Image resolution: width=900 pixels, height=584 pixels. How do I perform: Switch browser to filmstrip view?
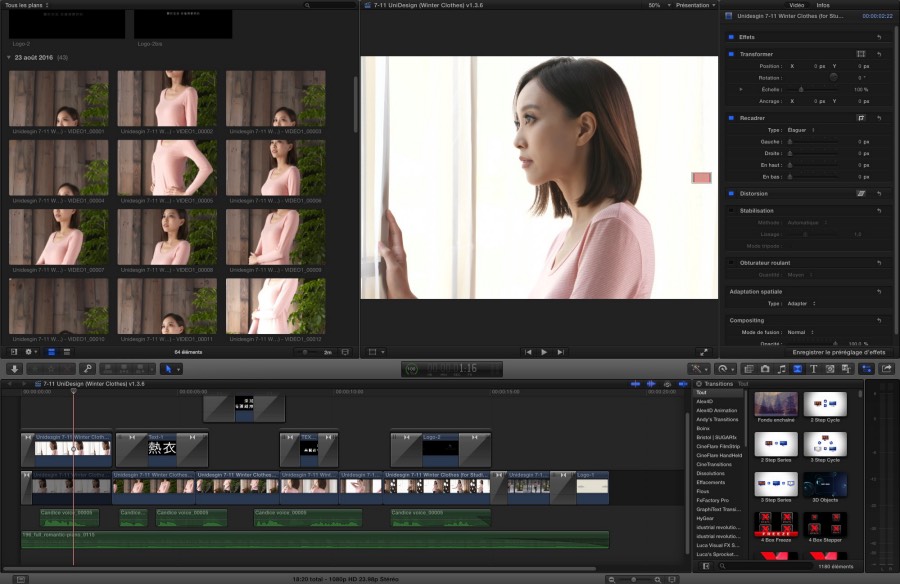tap(51, 352)
